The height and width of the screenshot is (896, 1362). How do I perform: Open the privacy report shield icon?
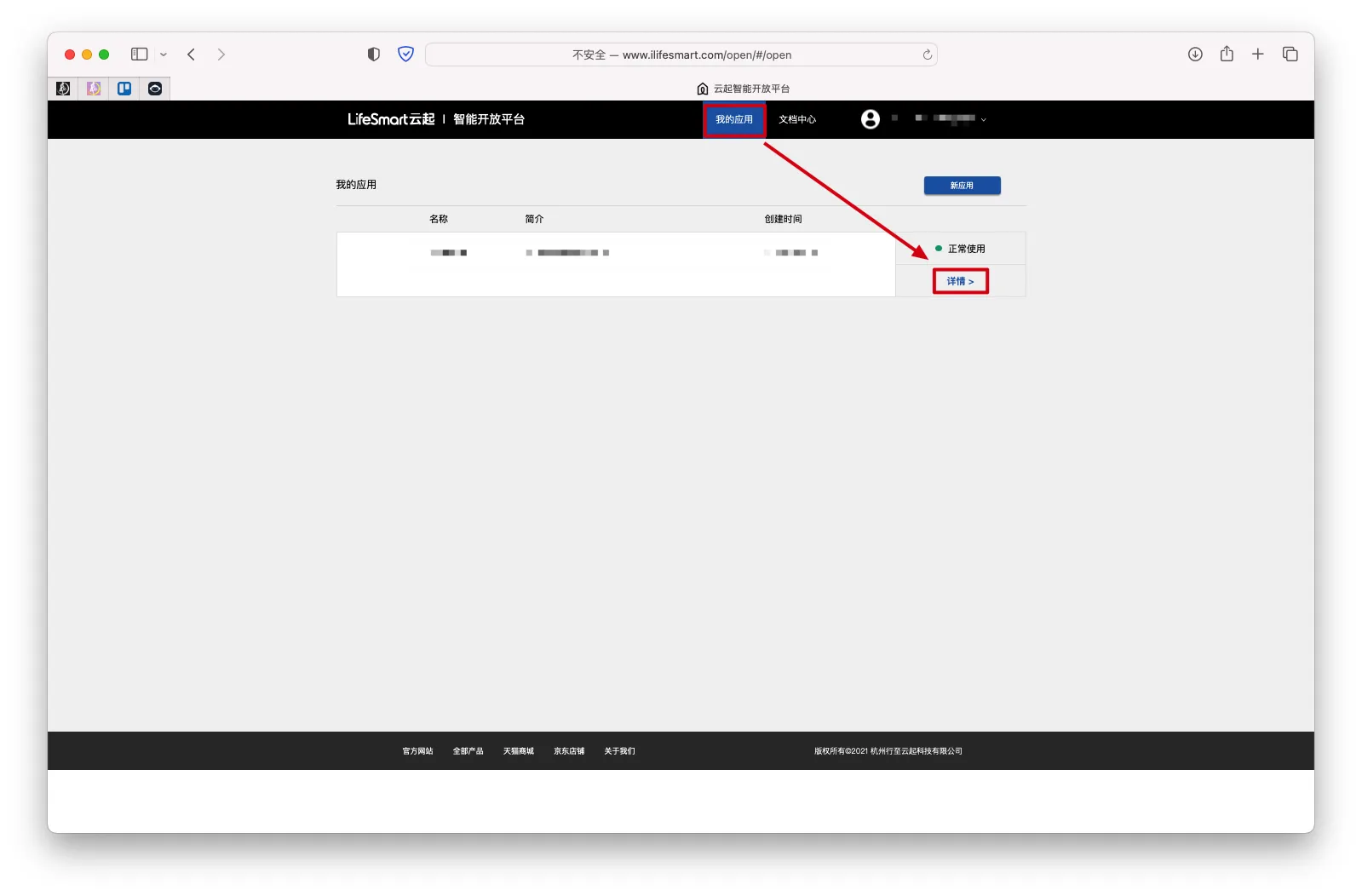click(373, 55)
